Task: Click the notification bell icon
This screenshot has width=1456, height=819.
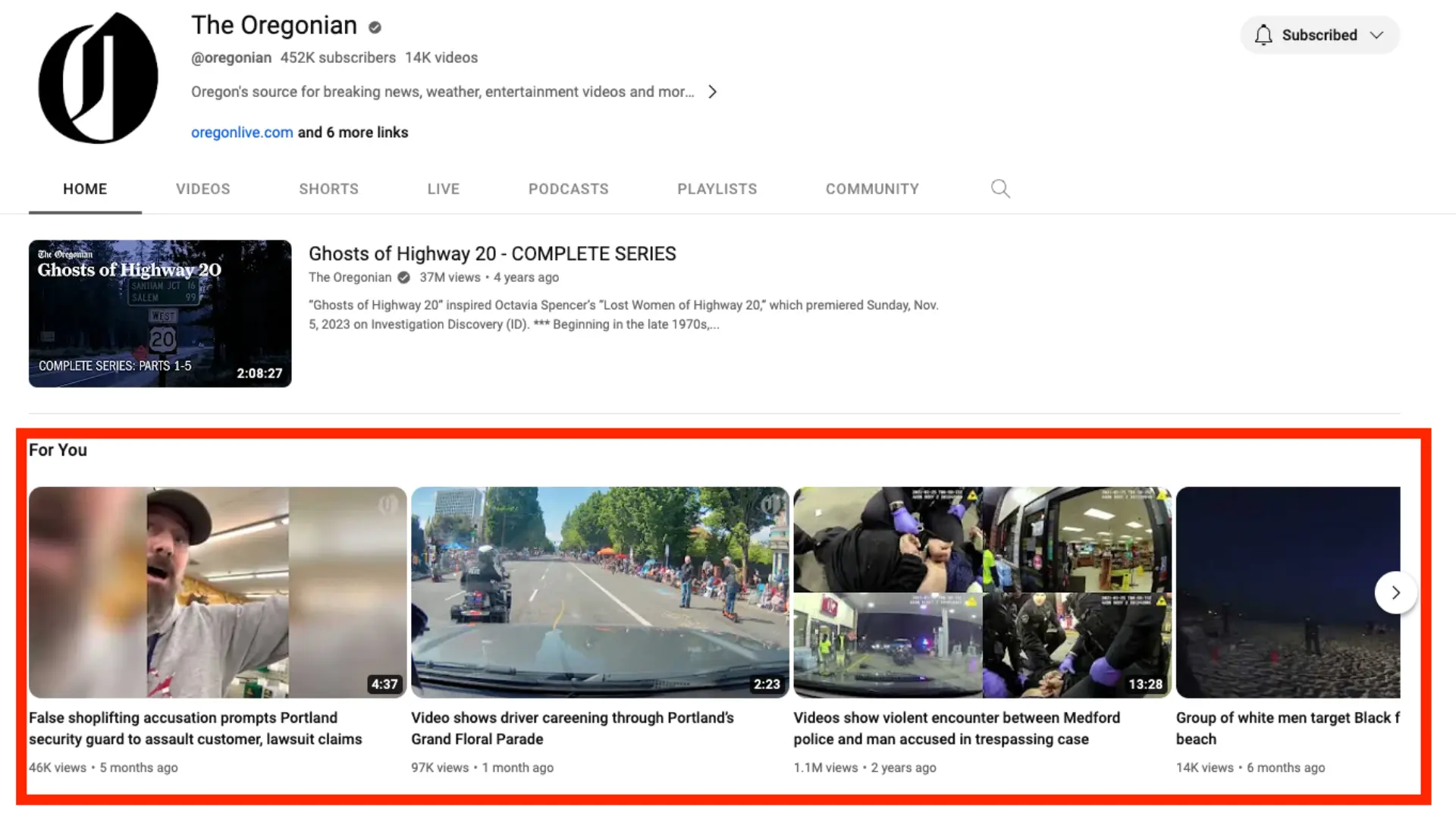Action: pyautogui.click(x=1263, y=35)
